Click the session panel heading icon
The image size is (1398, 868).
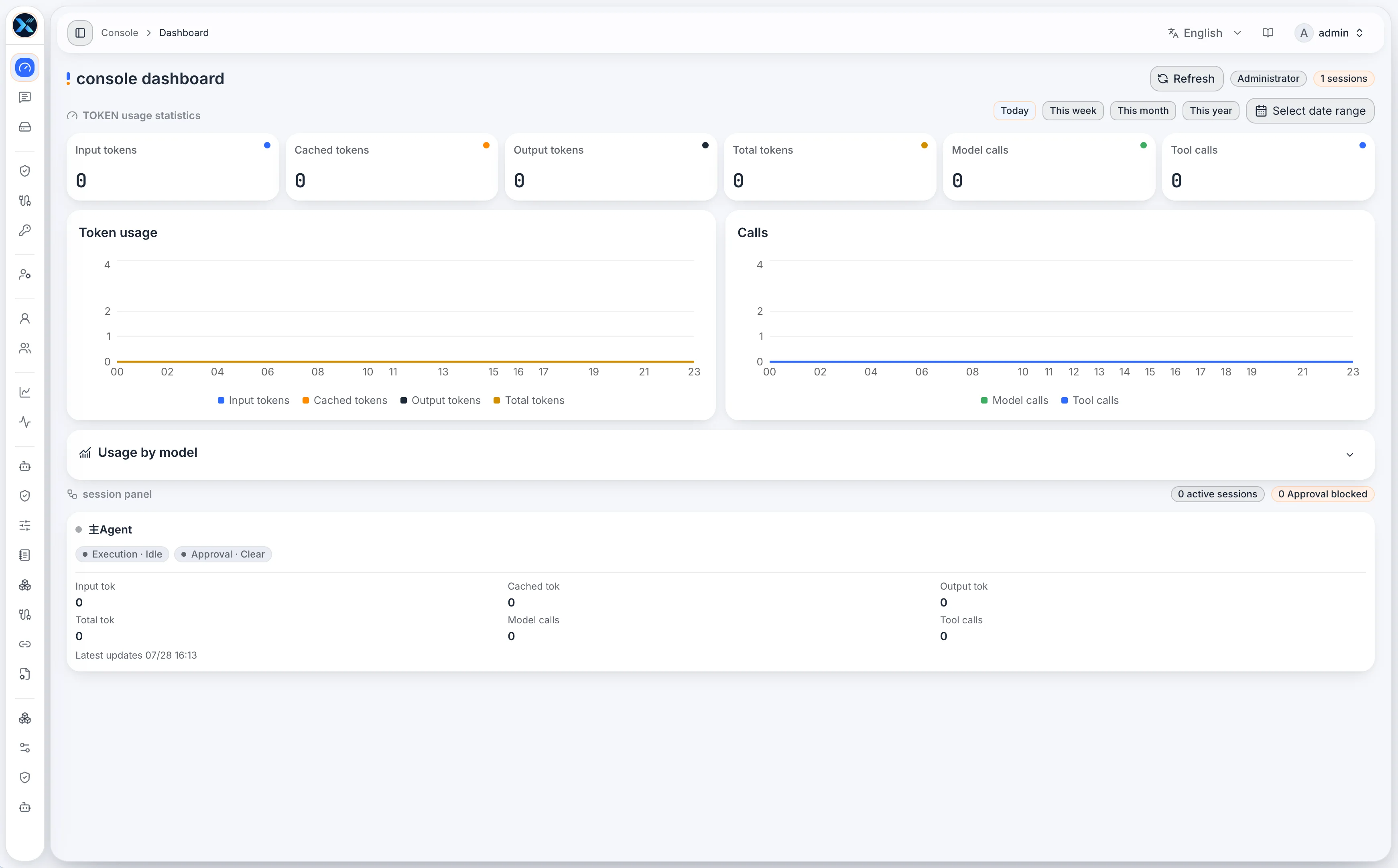point(72,494)
